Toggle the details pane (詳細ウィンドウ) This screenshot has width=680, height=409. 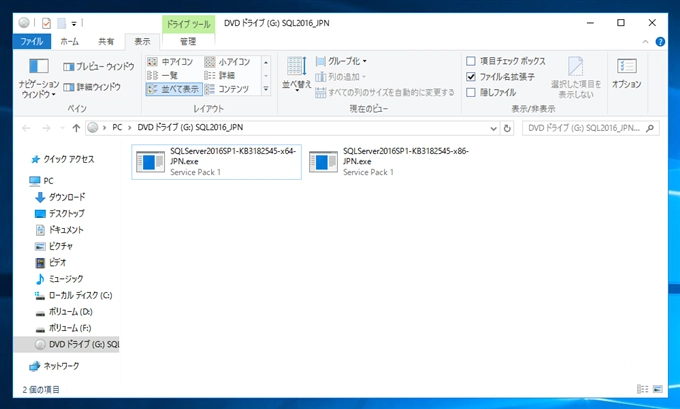point(92,87)
